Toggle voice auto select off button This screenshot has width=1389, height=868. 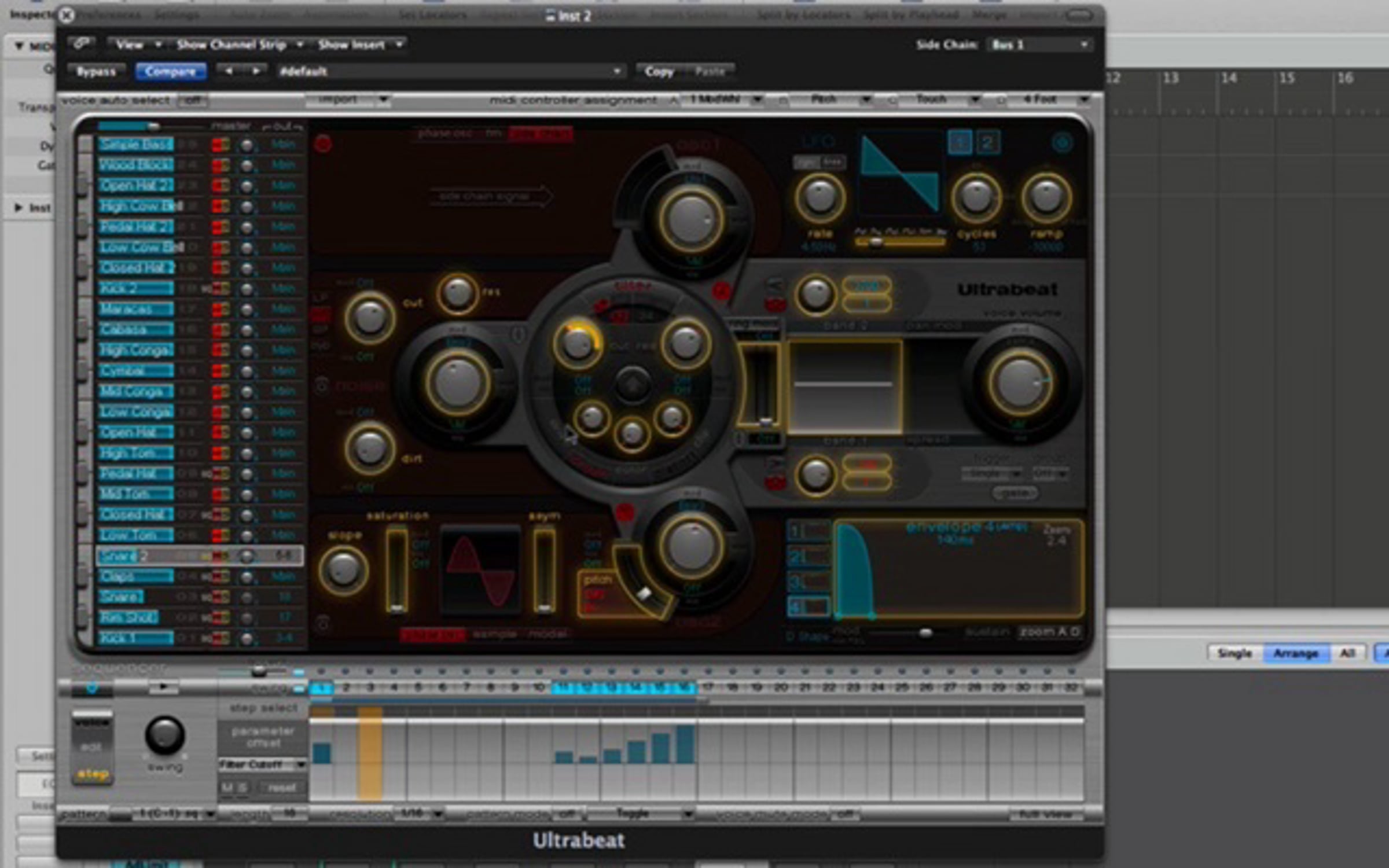coord(193,100)
